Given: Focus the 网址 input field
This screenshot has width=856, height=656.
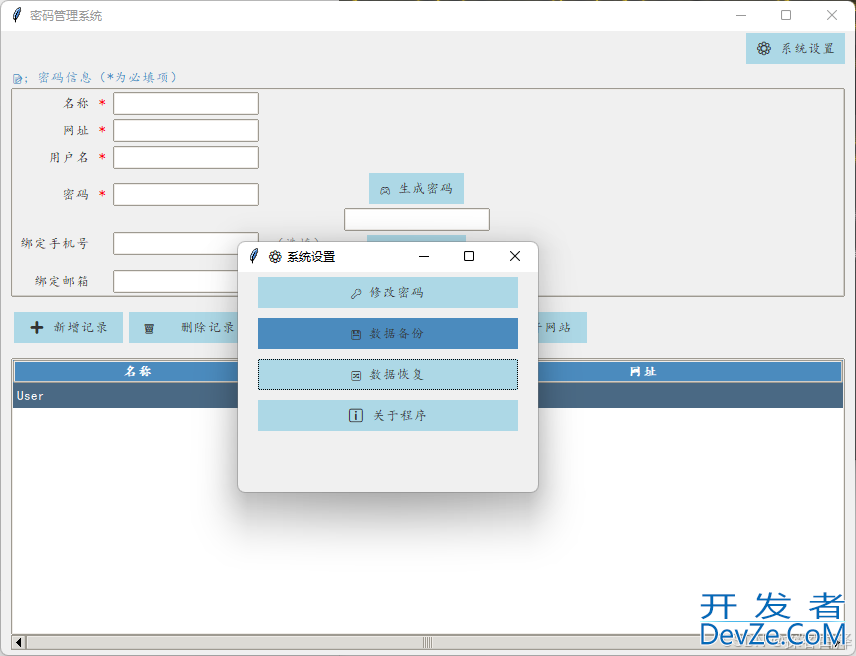Looking at the screenshot, I should tap(186, 130).
